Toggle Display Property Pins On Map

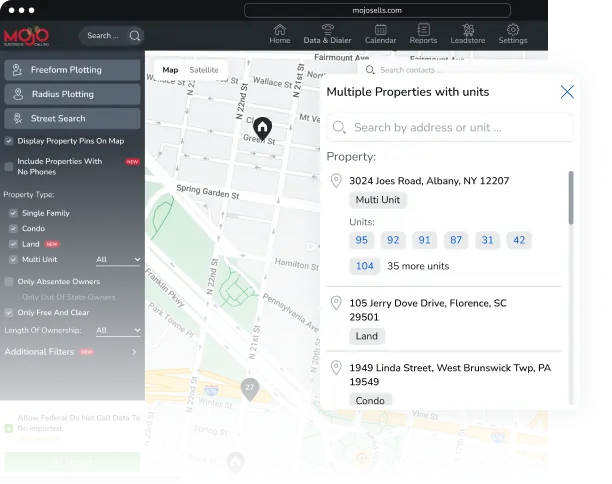point(10,141)
